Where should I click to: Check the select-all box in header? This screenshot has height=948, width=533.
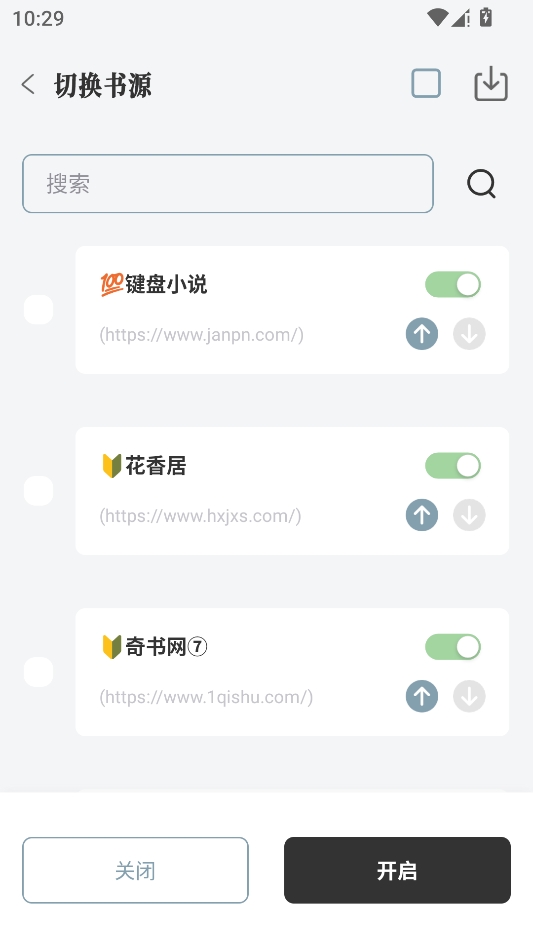[x=426, y=83]
